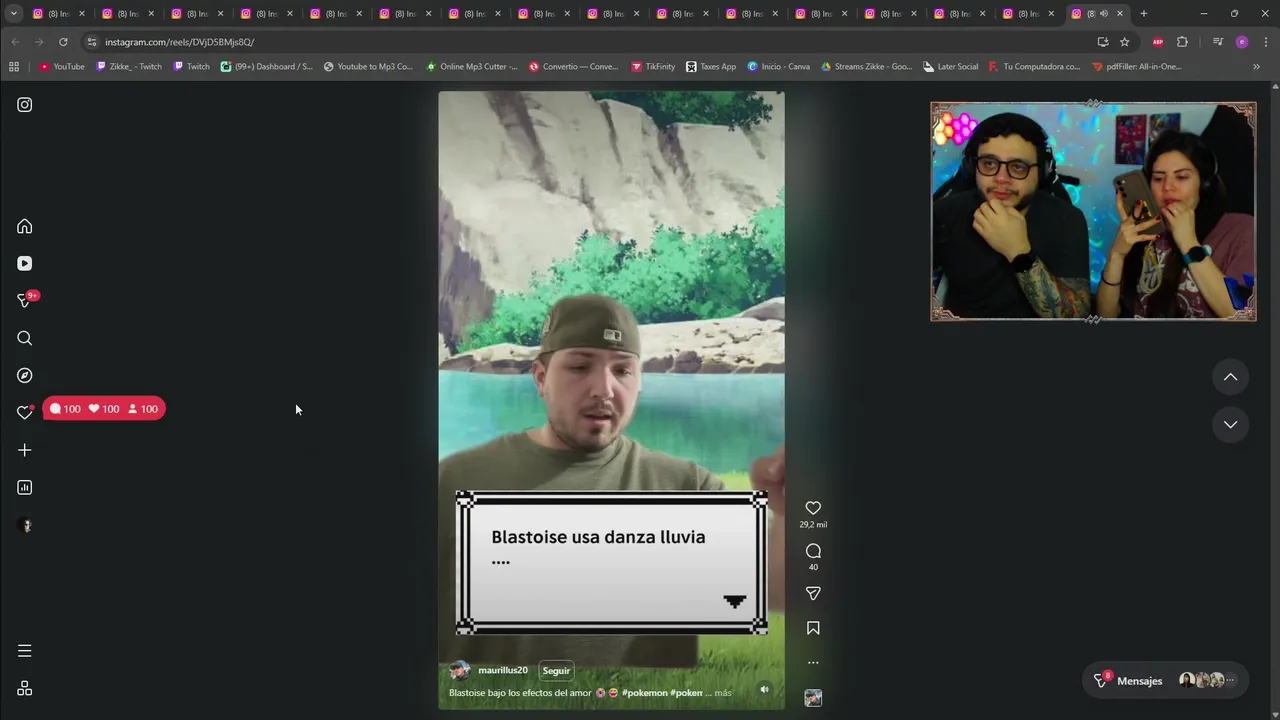The height and width of the screenshot is (720, 1280).
Task: Open the Apps grid in bookmarks bar
Action: [x=14, y=67]
